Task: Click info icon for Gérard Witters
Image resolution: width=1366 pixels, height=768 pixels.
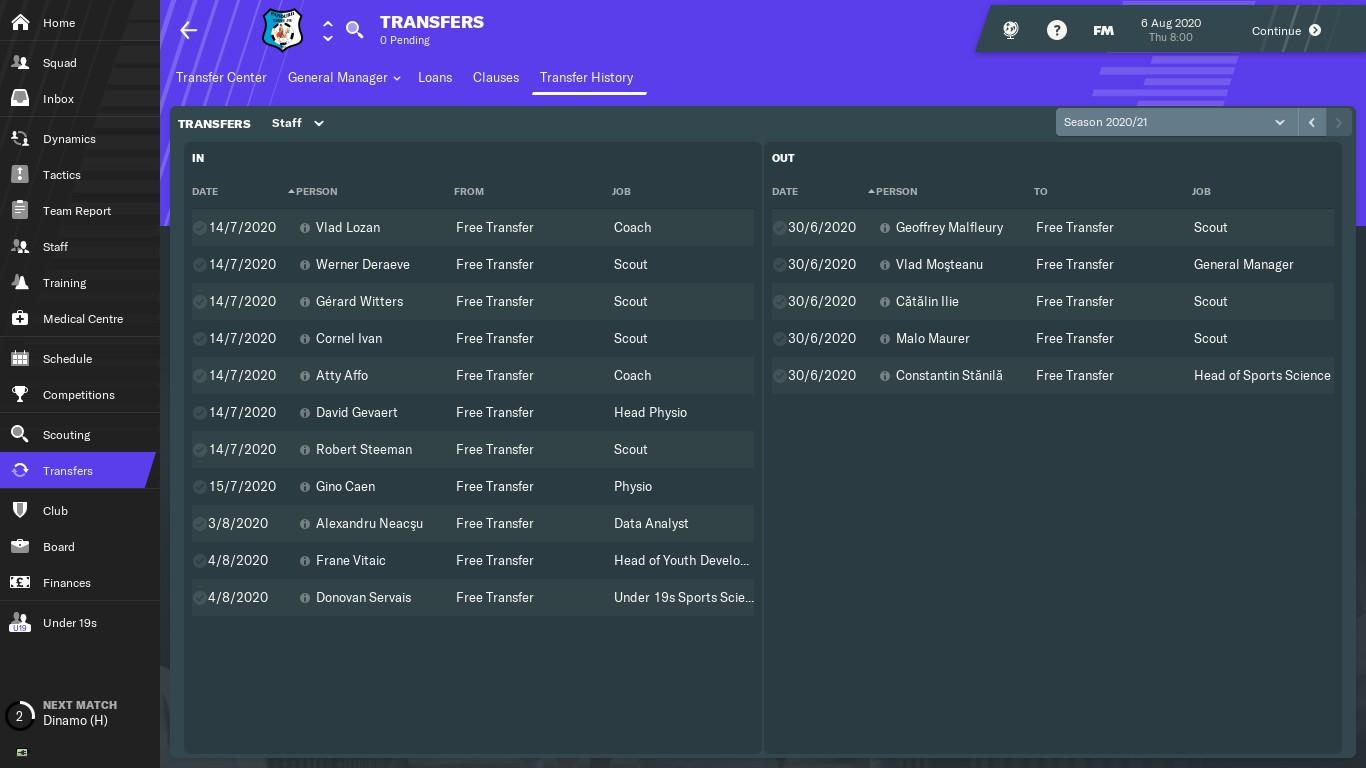Action: click(x=305, y=302)
